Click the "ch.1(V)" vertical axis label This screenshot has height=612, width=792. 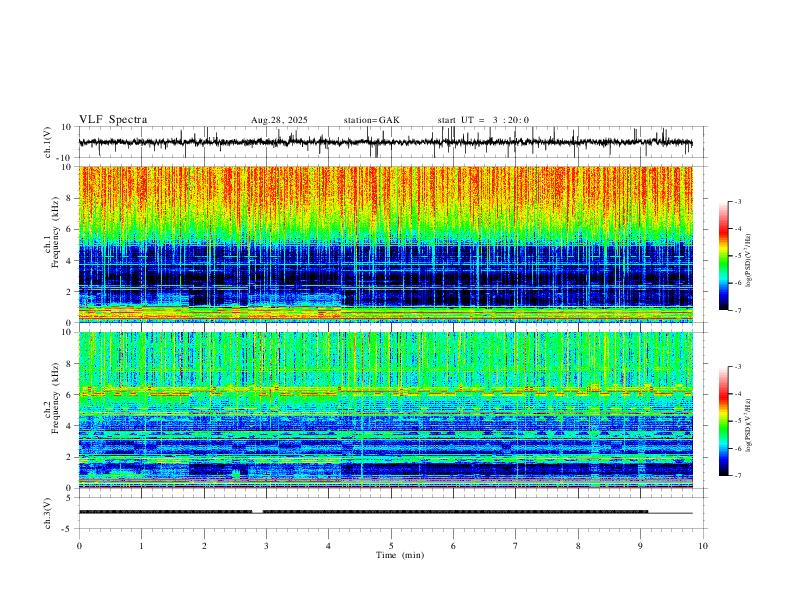point(48,142)
